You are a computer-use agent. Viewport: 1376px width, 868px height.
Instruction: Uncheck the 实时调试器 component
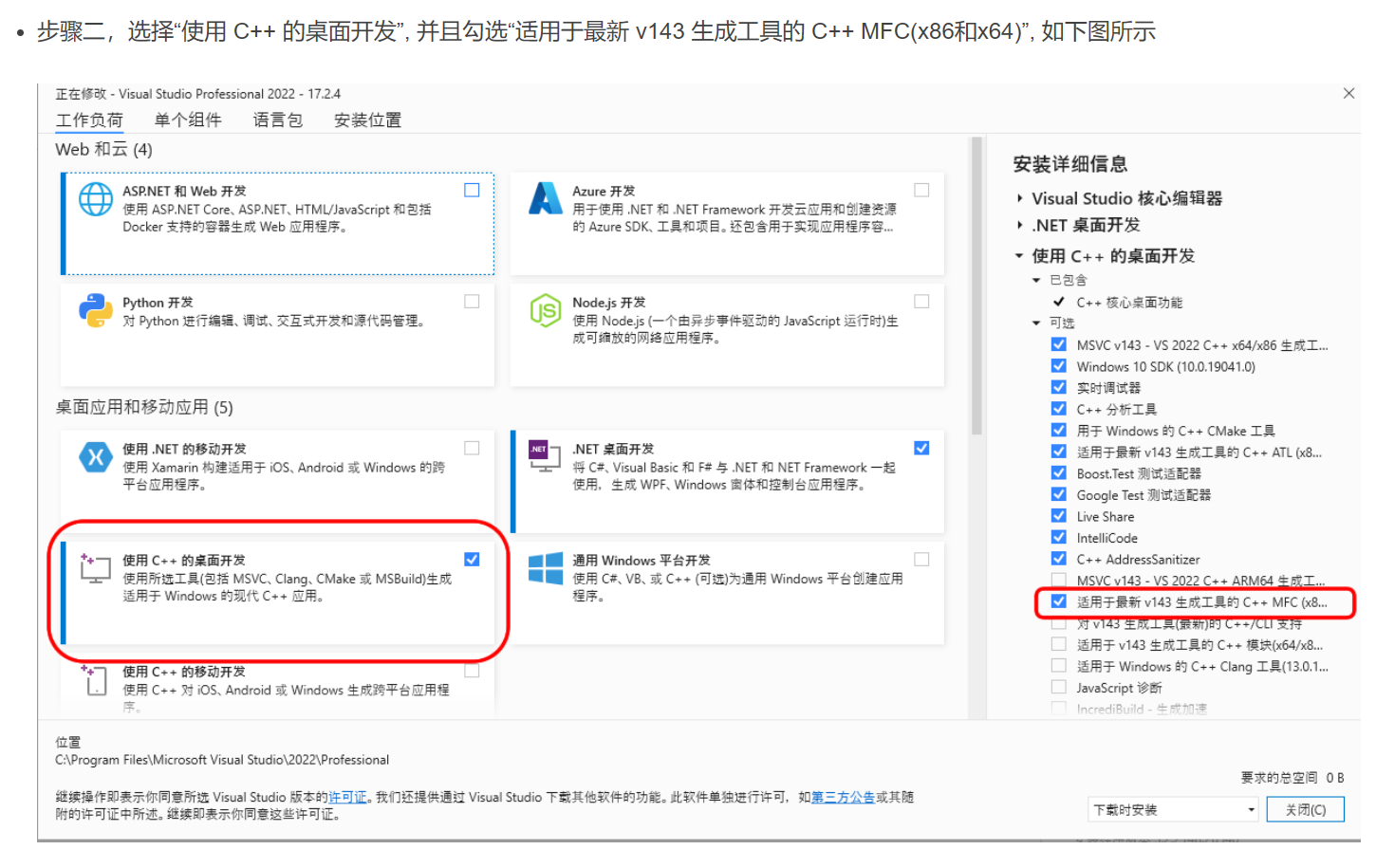(x=1059, y=387)
